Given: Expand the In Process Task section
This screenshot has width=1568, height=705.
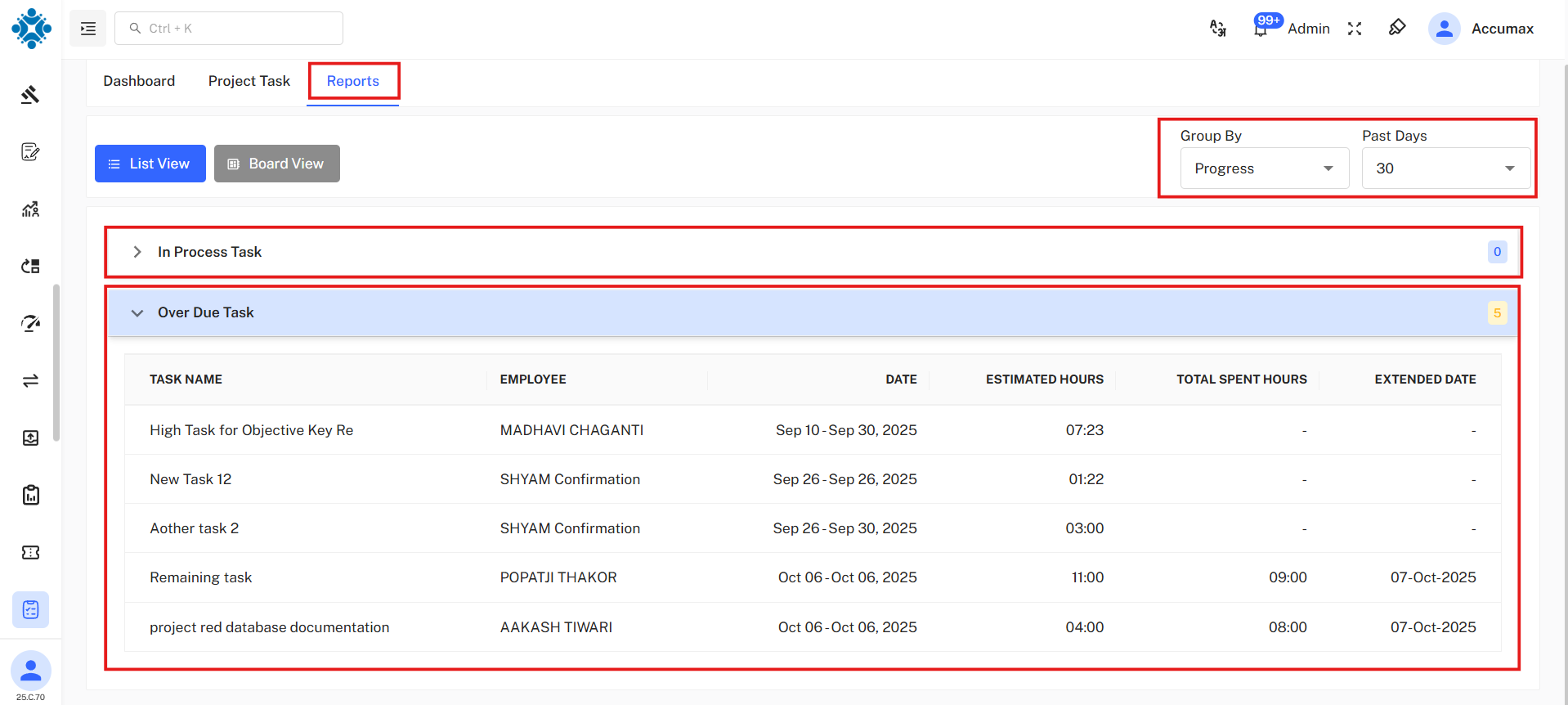Looking at the screenshot, I should 137,252.
